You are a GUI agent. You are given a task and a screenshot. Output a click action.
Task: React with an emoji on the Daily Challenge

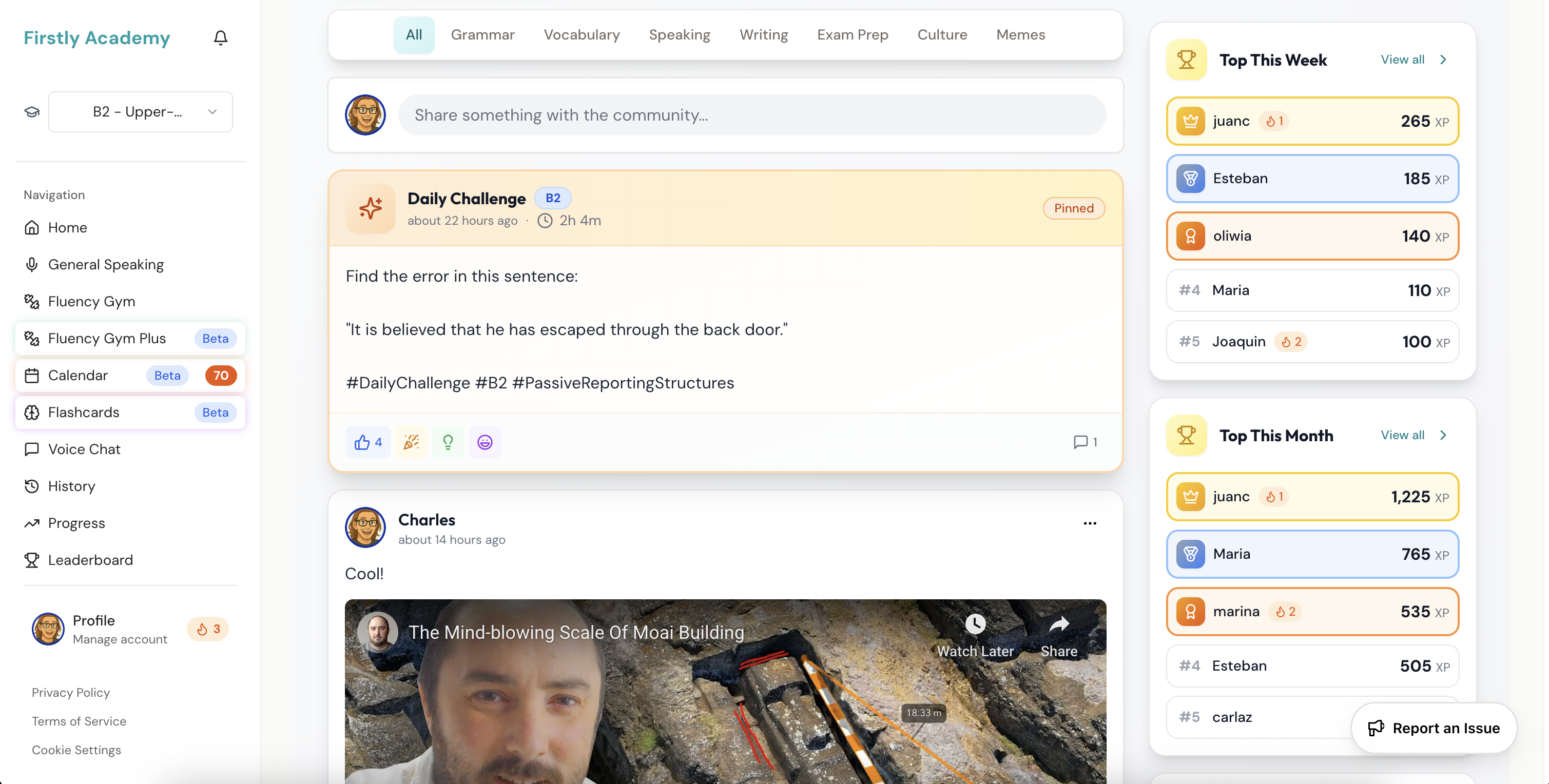pos(485,442)
